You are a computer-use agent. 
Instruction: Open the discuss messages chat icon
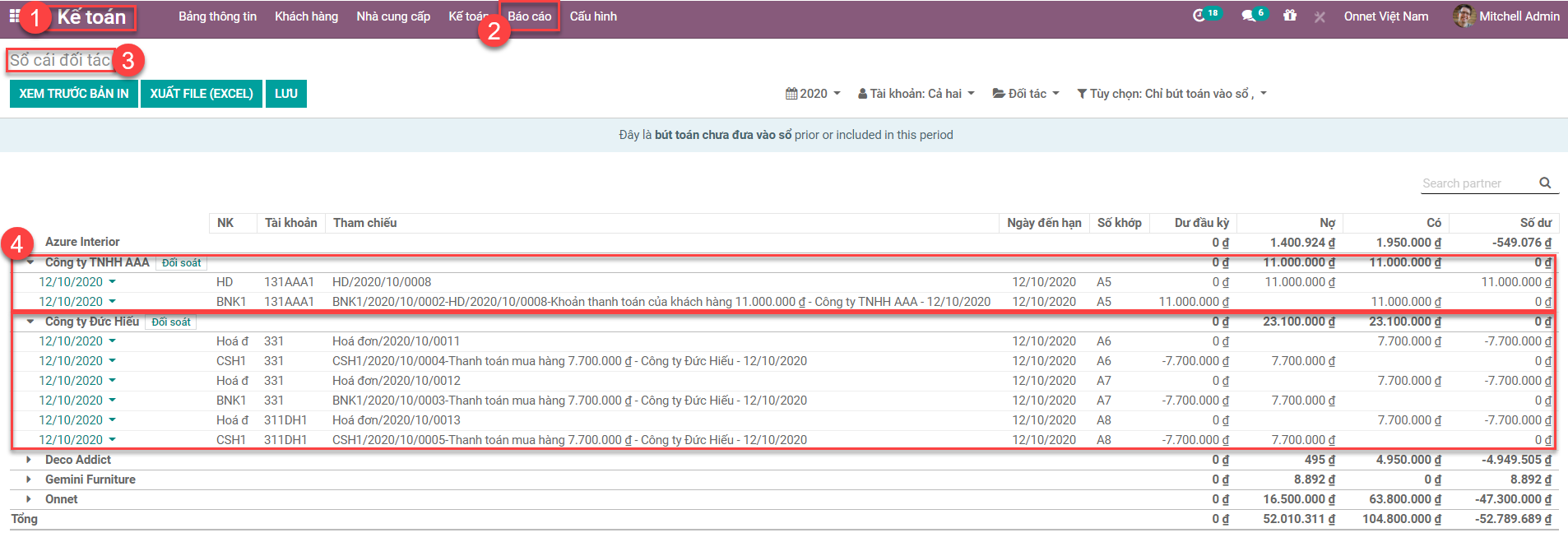pyautogui.click(x=1248, y=16)
